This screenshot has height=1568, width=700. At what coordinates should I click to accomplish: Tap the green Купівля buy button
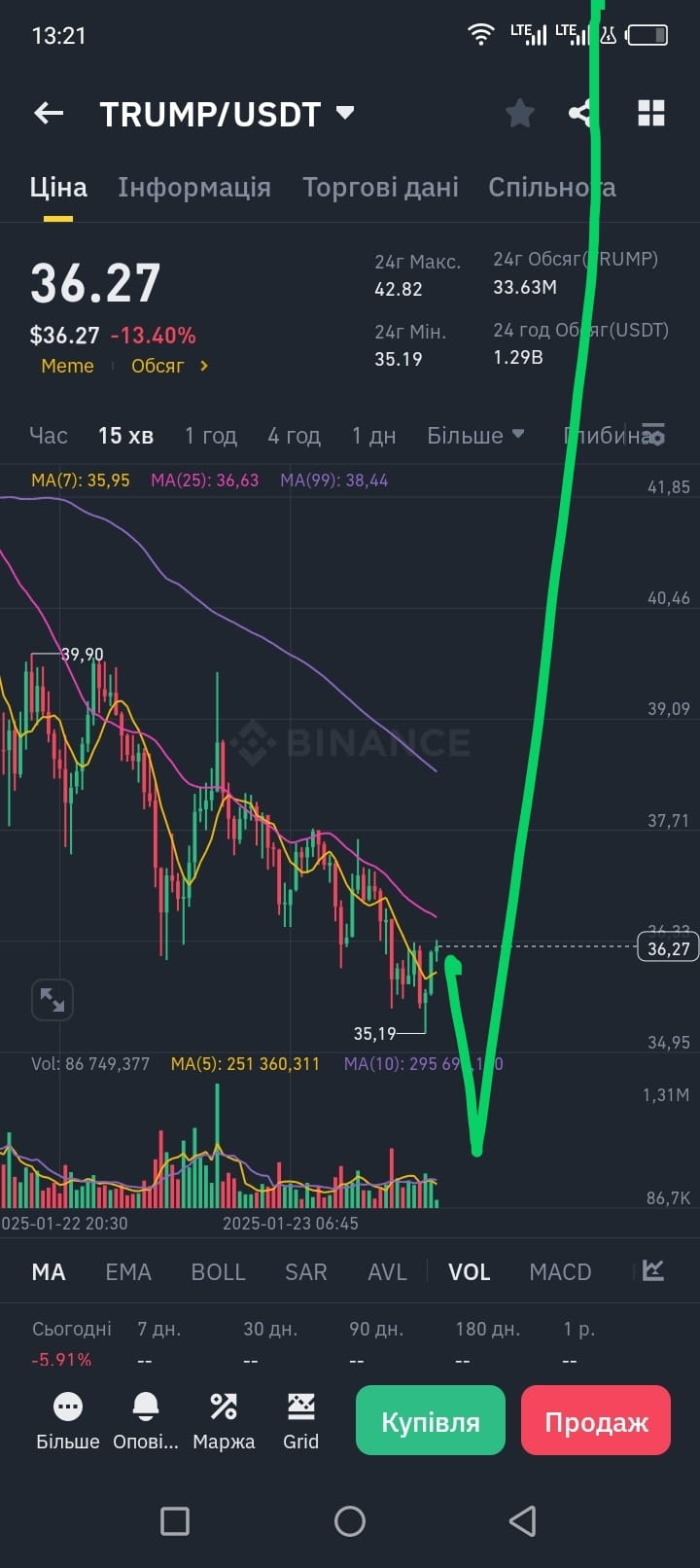pyautogui.click(x=431, y=1420)
